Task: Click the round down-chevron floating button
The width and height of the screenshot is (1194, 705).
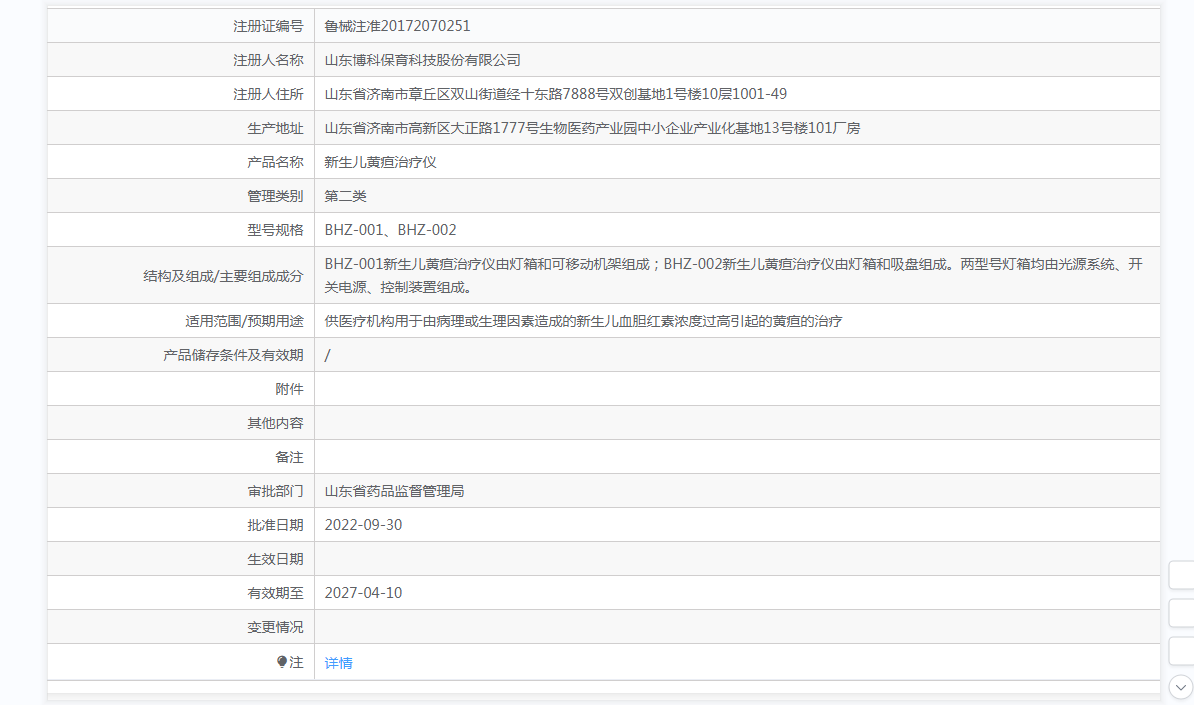Action: (x=1181, y=686)
